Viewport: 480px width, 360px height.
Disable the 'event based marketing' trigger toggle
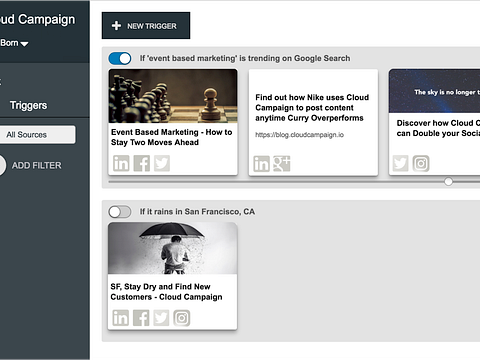tap(120, 58)
